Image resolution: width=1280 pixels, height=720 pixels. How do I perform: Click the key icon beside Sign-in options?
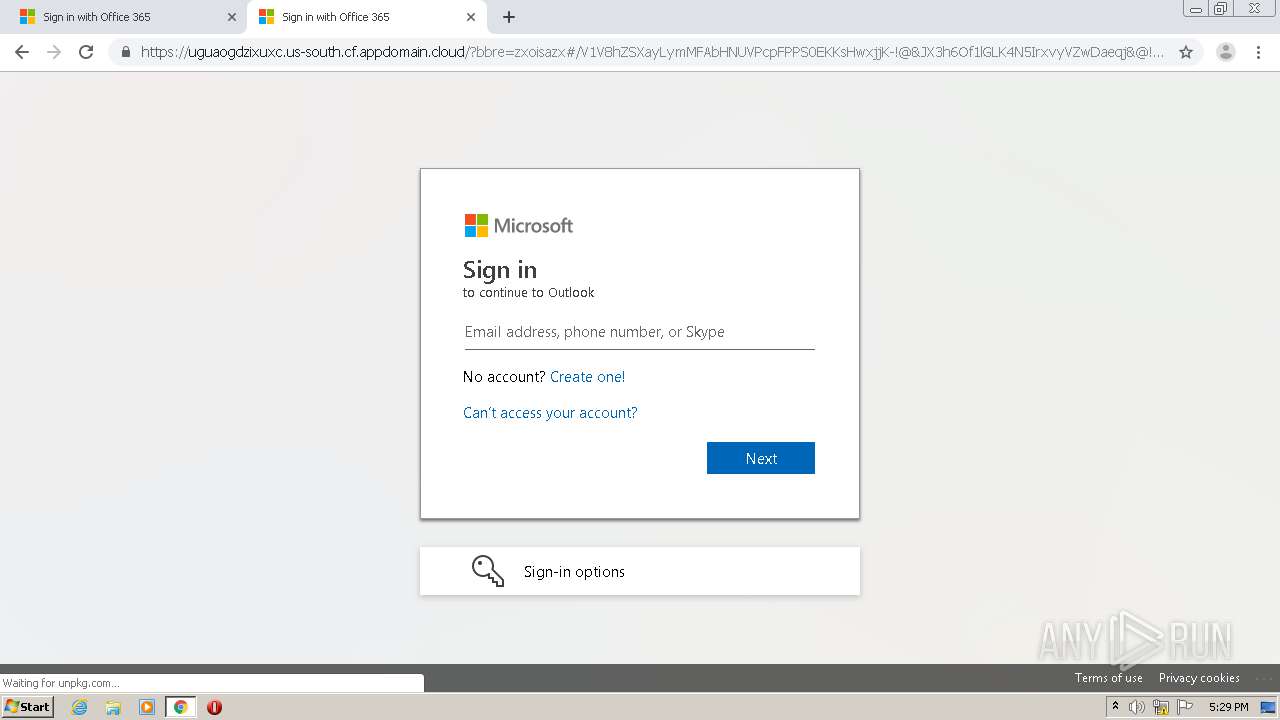488,571
